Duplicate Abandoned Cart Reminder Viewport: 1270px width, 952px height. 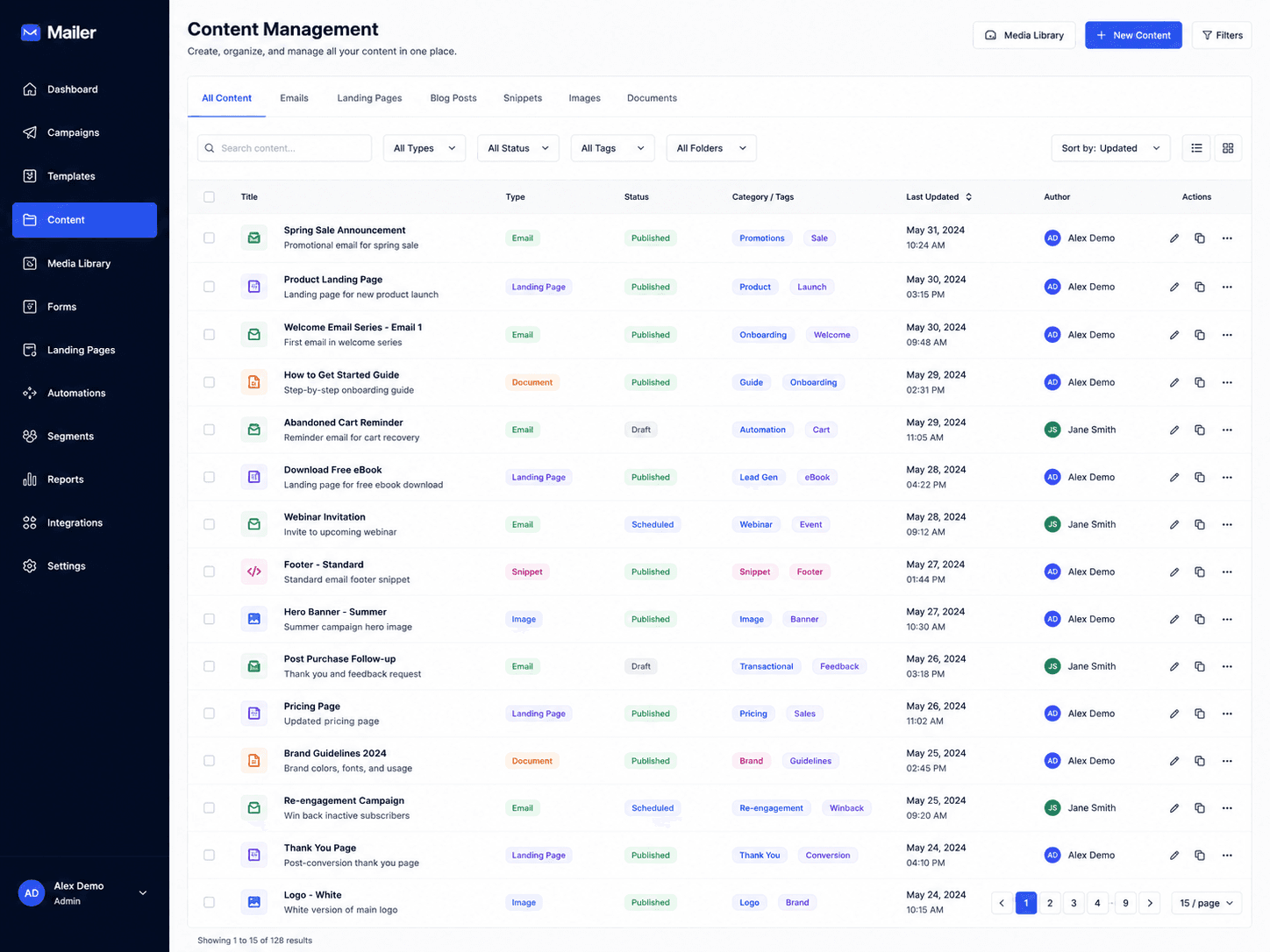pyautogui.click(x=1200, y=430)
